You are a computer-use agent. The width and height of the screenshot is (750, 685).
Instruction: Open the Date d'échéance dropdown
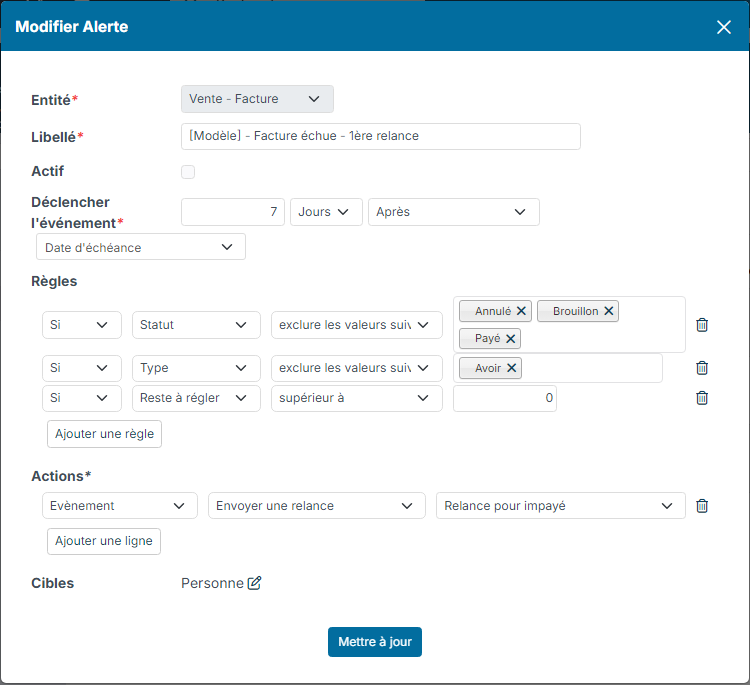[x=141, y=247]
